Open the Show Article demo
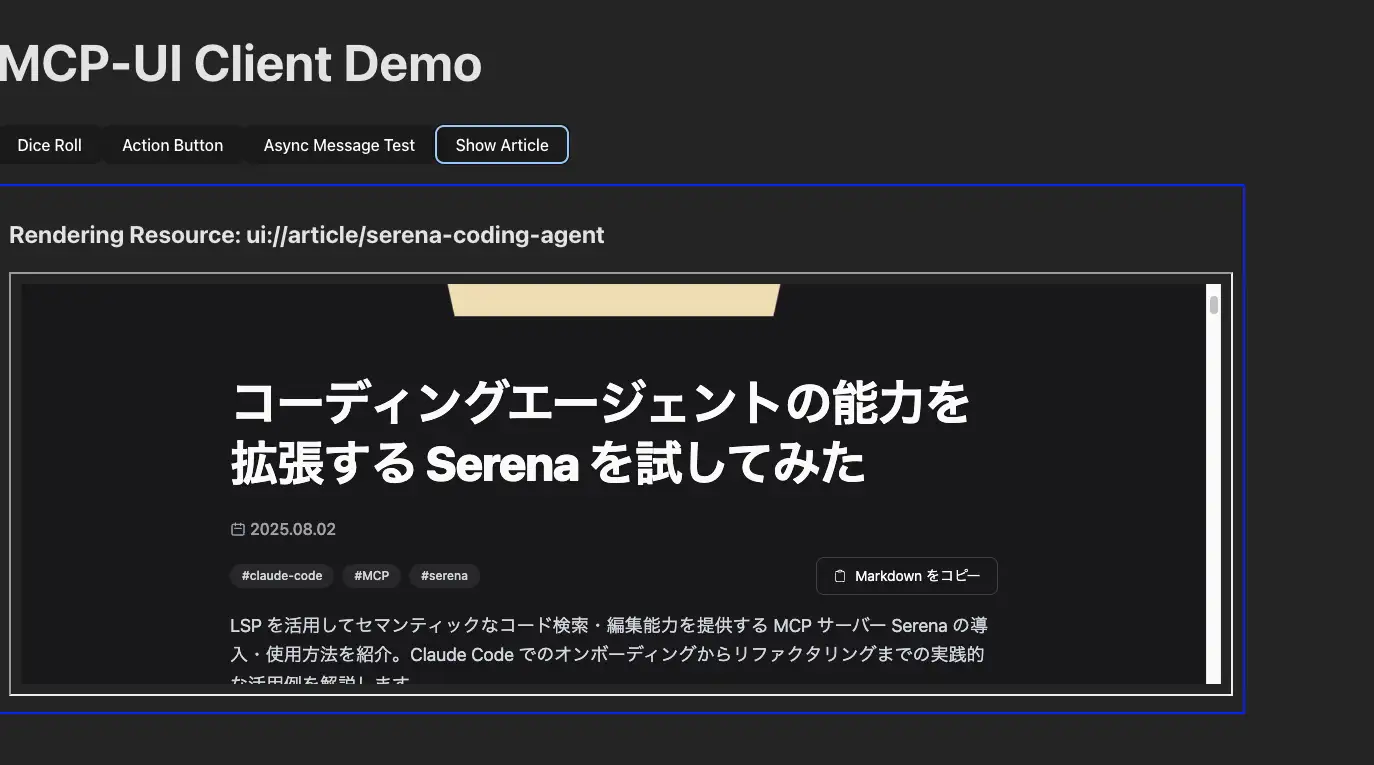 click(x=502, y=145)
